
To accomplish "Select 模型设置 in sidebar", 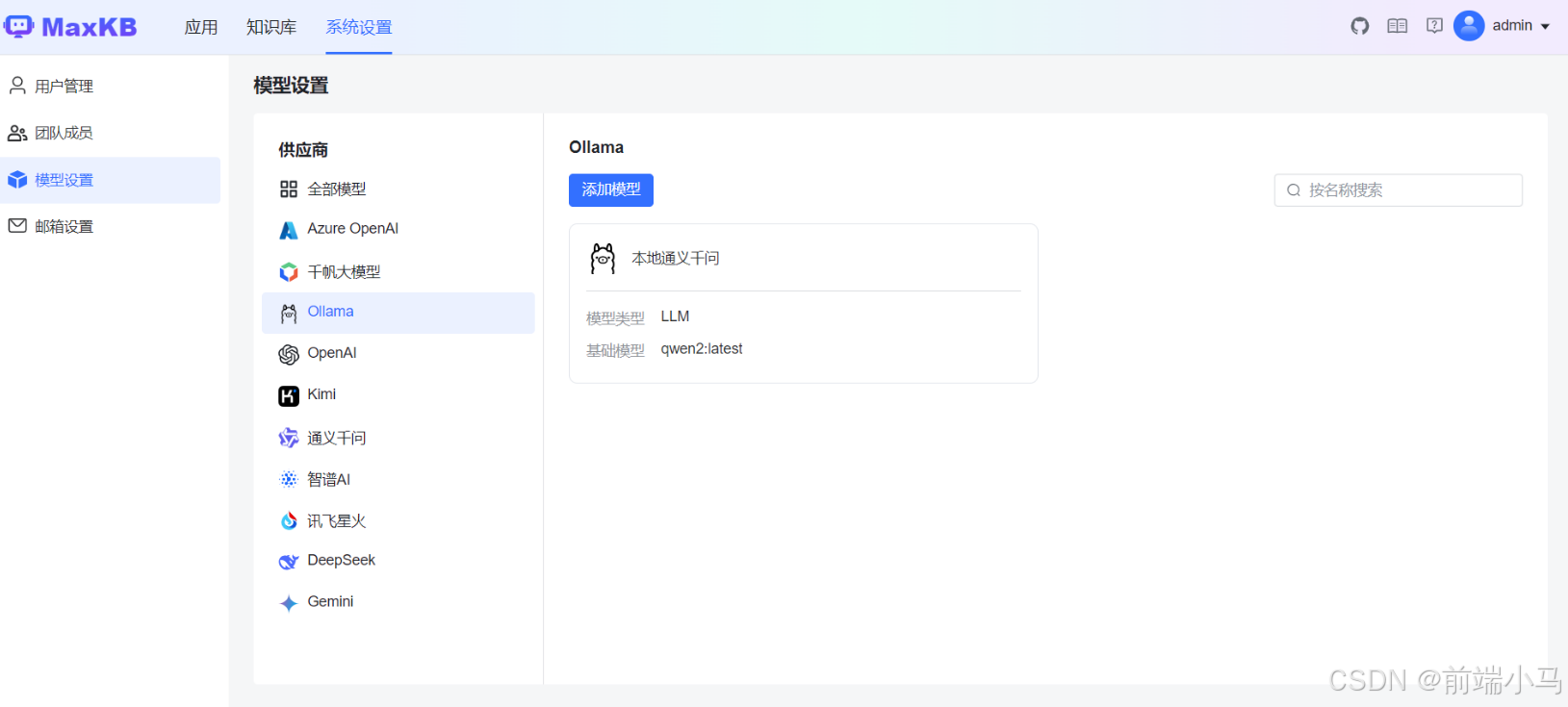I will tap(110, 180).
